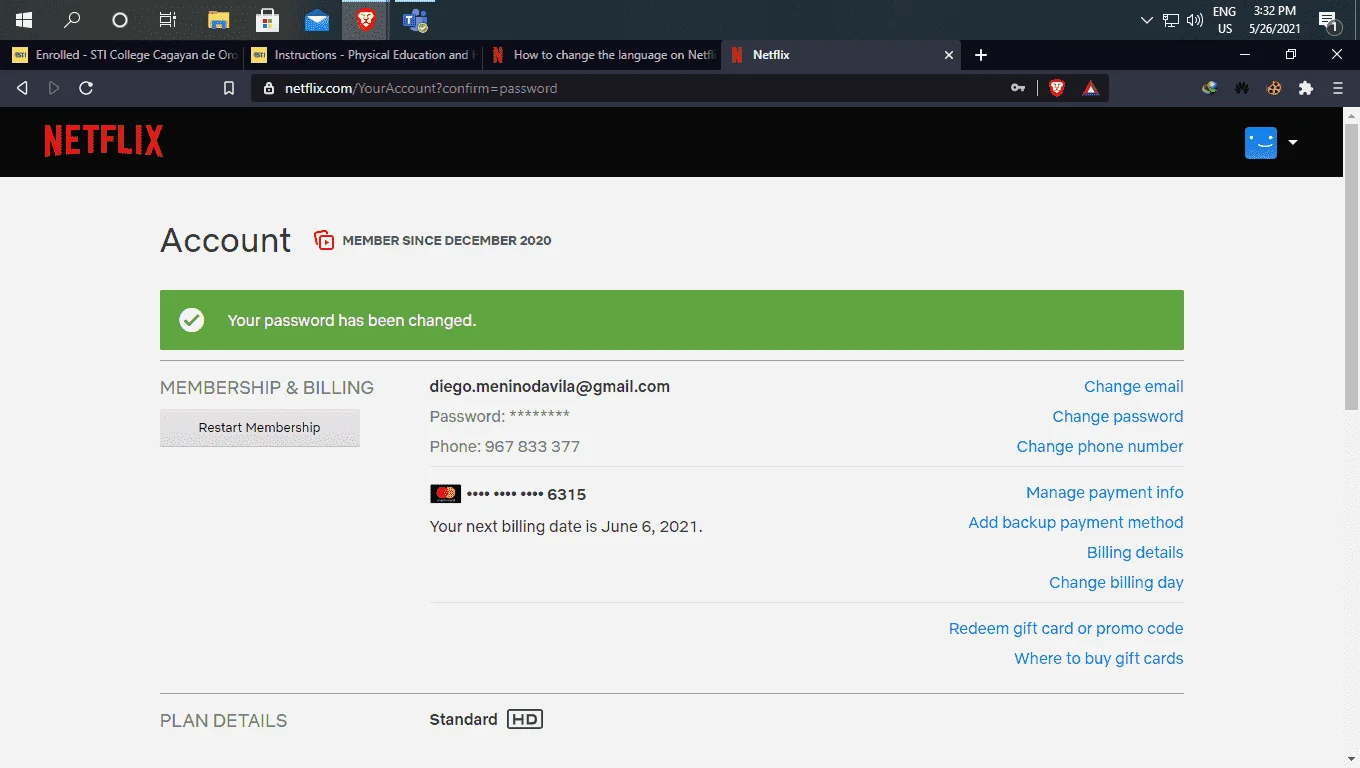
Task: Click the network status tray icon
Action: [1171, 20]
